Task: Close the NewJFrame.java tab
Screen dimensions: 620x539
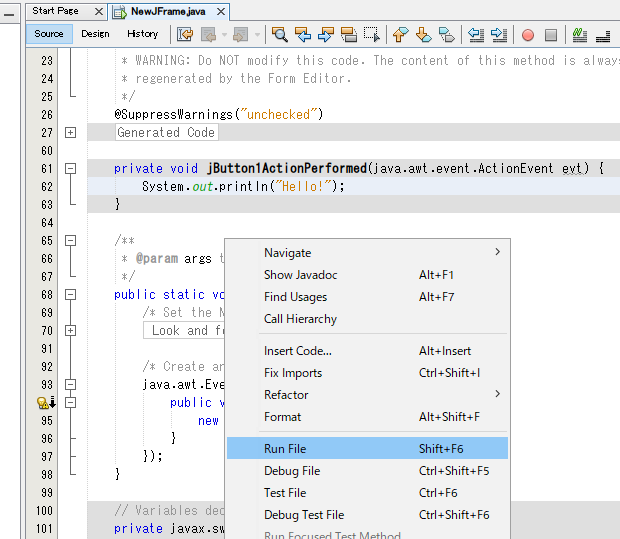Action: (x=221, y=12)
